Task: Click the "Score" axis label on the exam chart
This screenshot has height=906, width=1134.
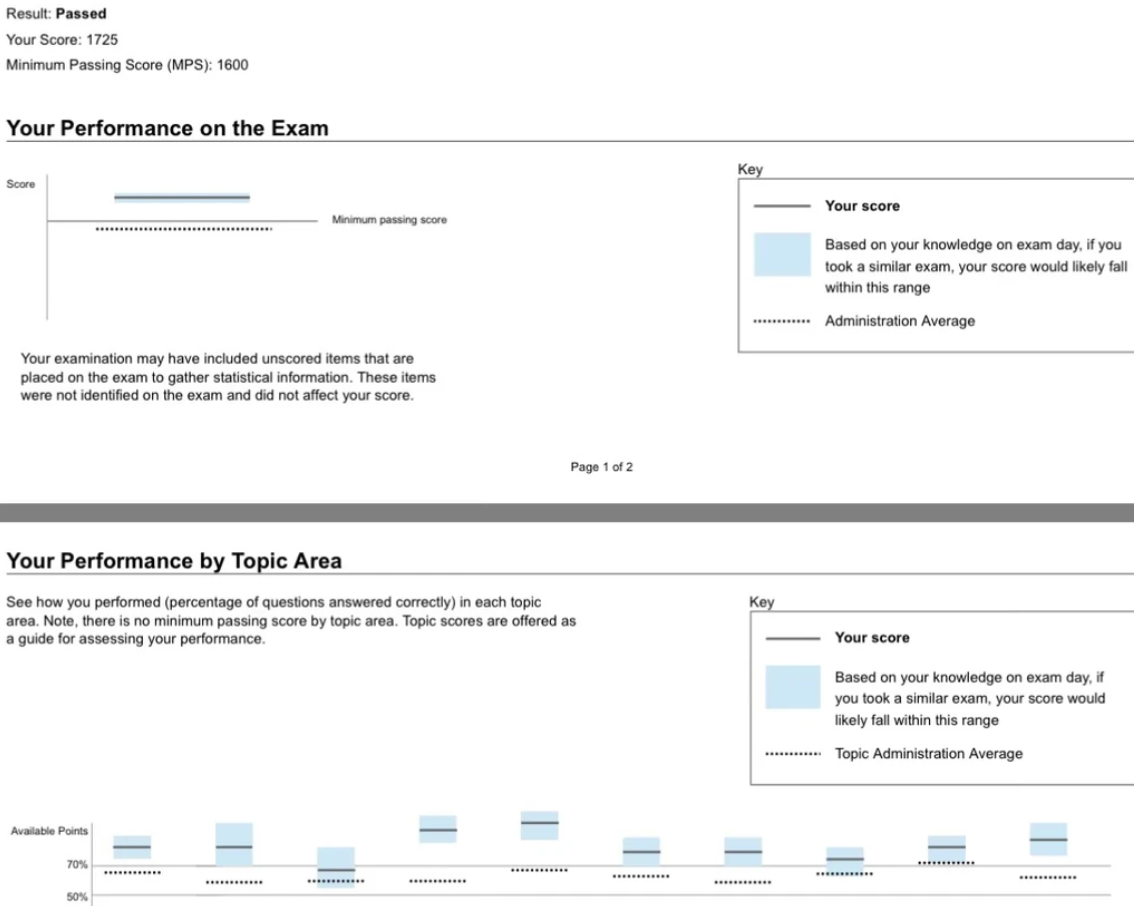Action: click(x=20, y=184)
